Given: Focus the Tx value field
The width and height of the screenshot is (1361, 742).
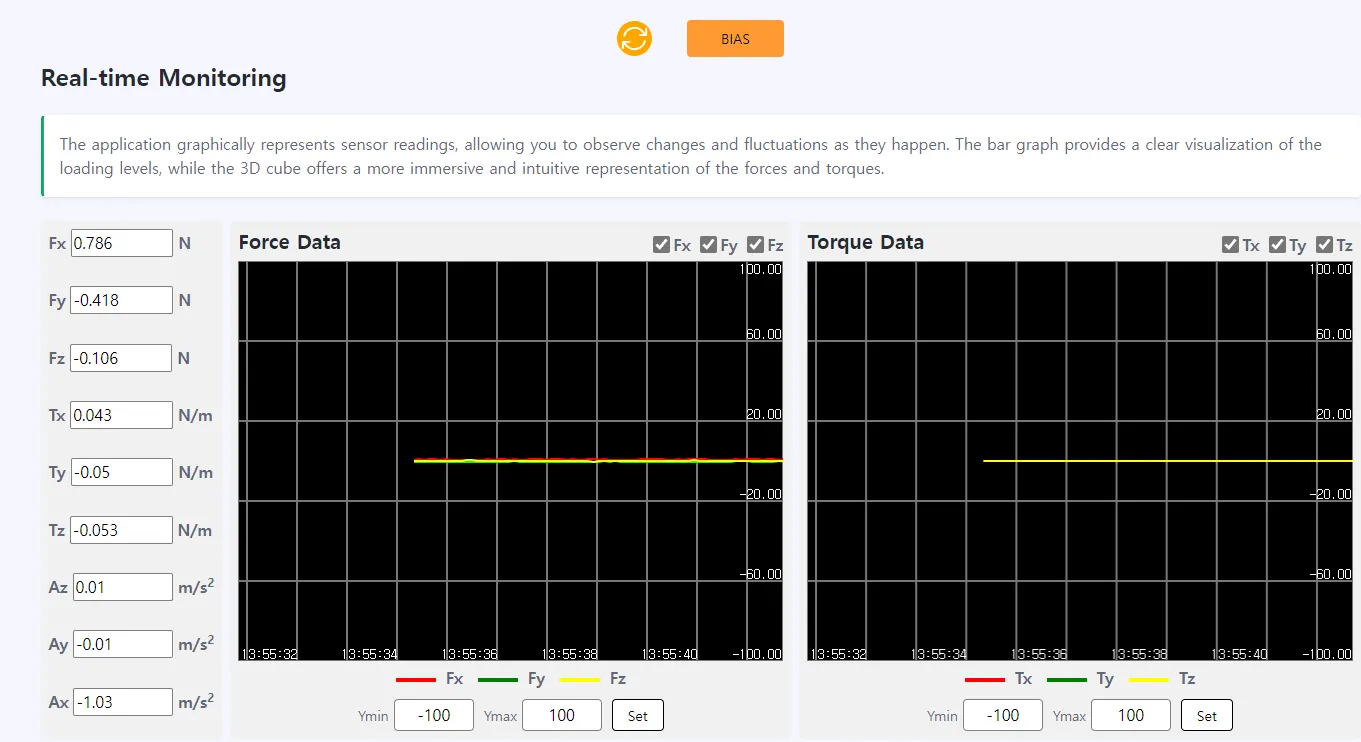Looking at the screenshot, I should (x=122, y=415).
